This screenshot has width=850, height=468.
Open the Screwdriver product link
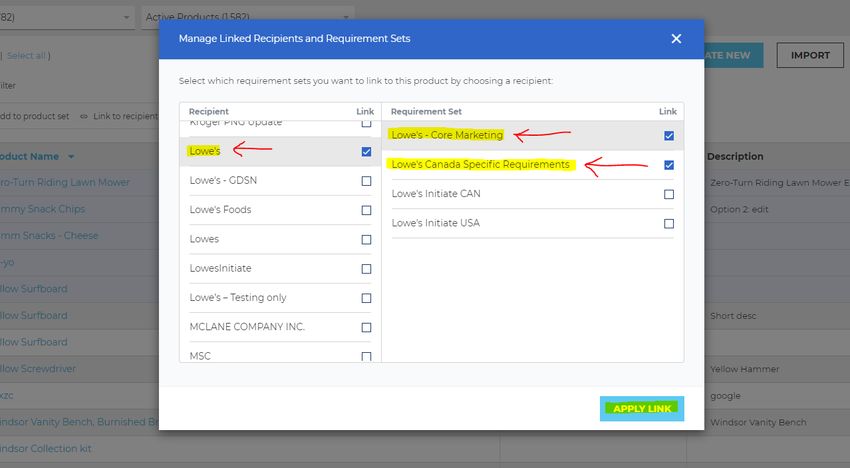(38, 369)
